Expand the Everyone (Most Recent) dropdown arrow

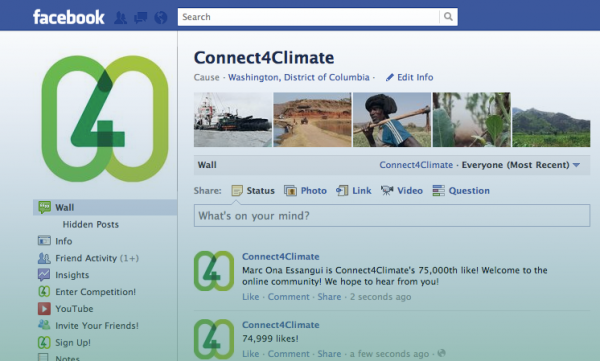click(x=576, y=165)
